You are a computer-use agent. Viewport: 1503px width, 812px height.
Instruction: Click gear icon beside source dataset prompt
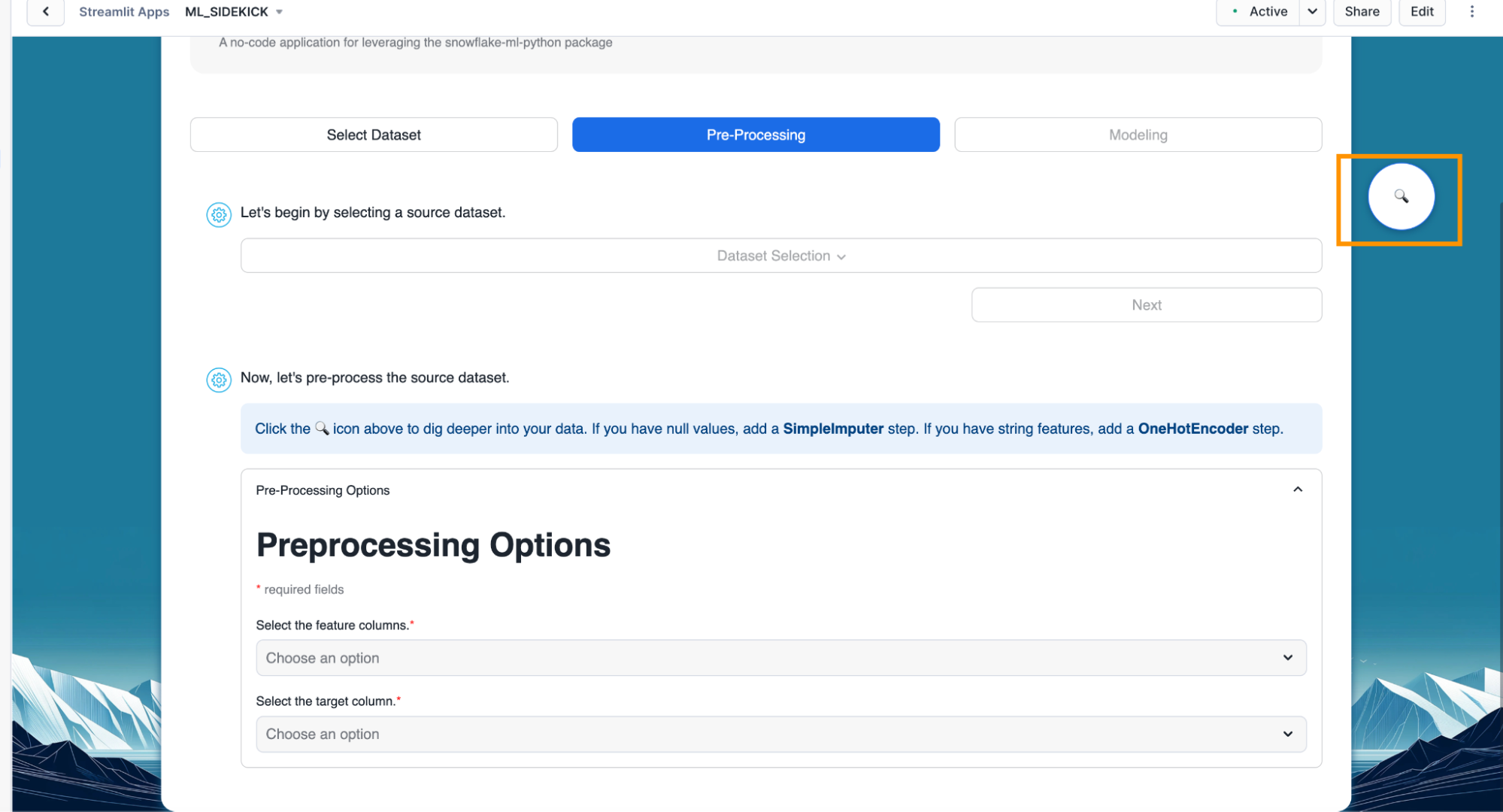(219, 215)
